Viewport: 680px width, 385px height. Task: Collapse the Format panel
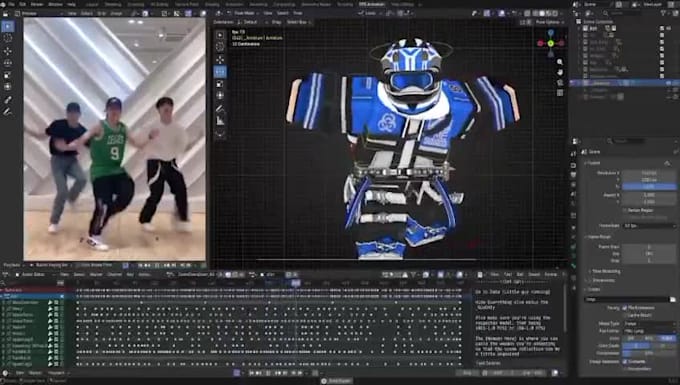593,163
